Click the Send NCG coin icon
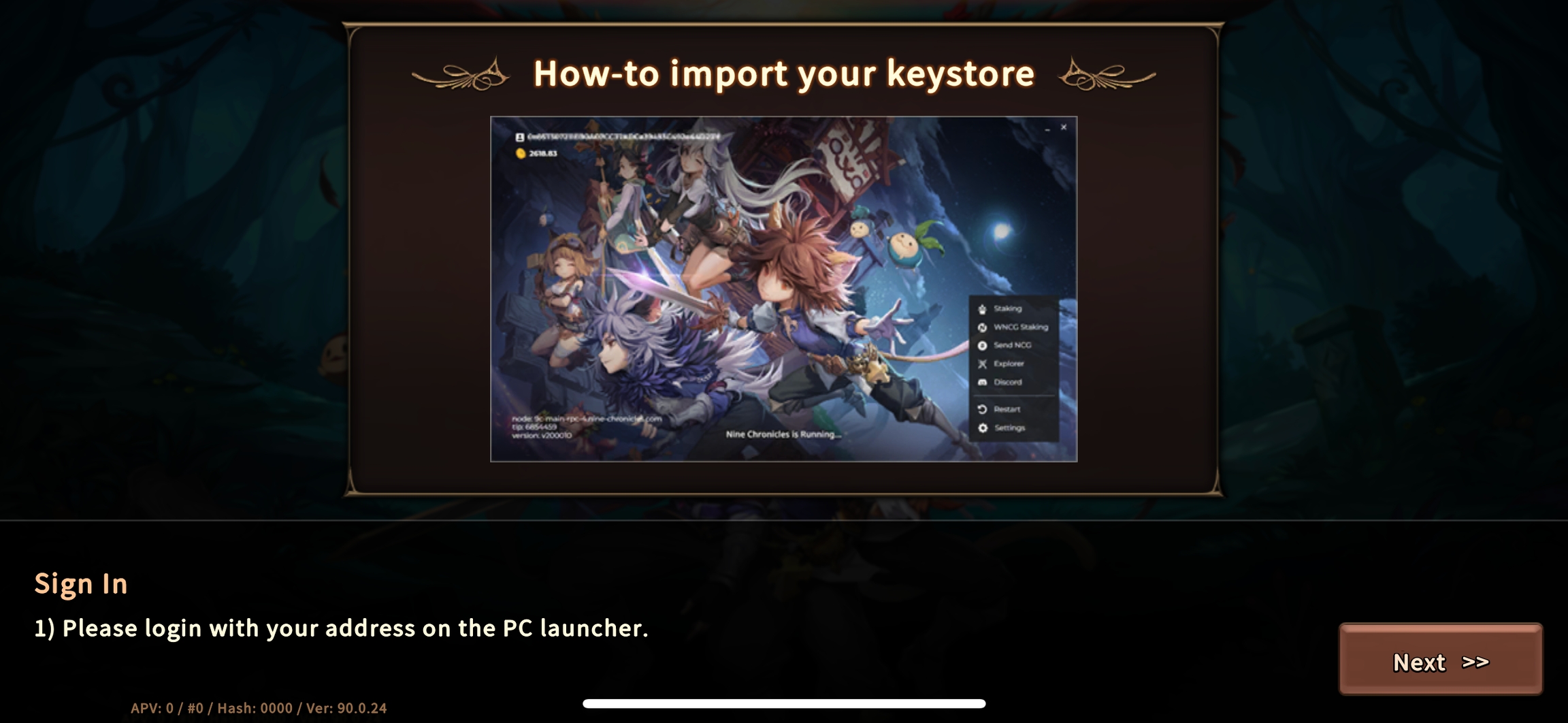The height and width of the screenshot is (723, 1568). point(982,346)
